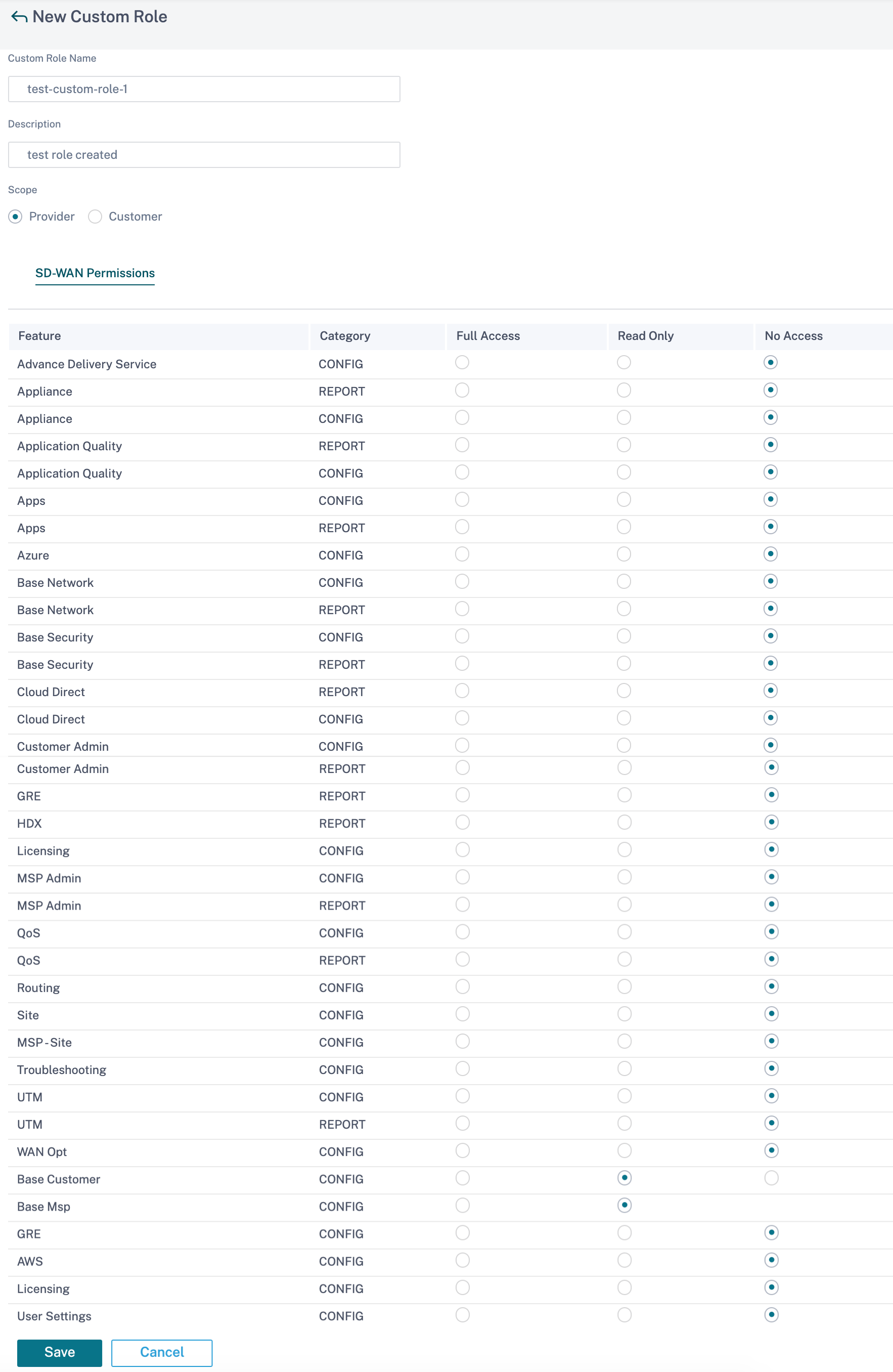Set QoS REPORT to Read Only

tap(624, 959)
